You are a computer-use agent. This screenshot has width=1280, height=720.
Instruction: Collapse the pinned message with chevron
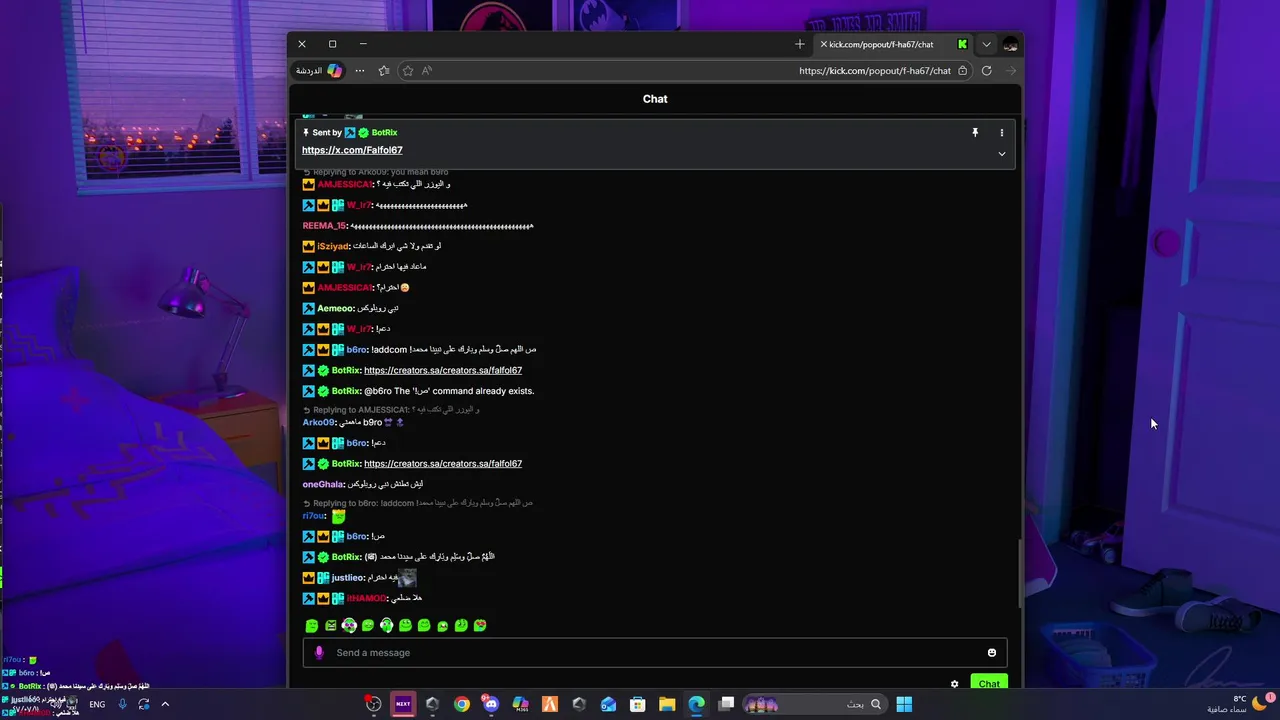click(1001, 153)
